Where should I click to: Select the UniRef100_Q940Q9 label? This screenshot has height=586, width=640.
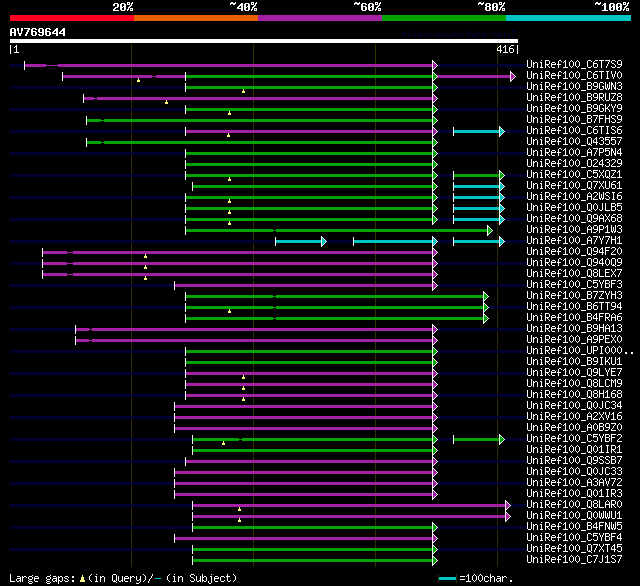[574, 262]
